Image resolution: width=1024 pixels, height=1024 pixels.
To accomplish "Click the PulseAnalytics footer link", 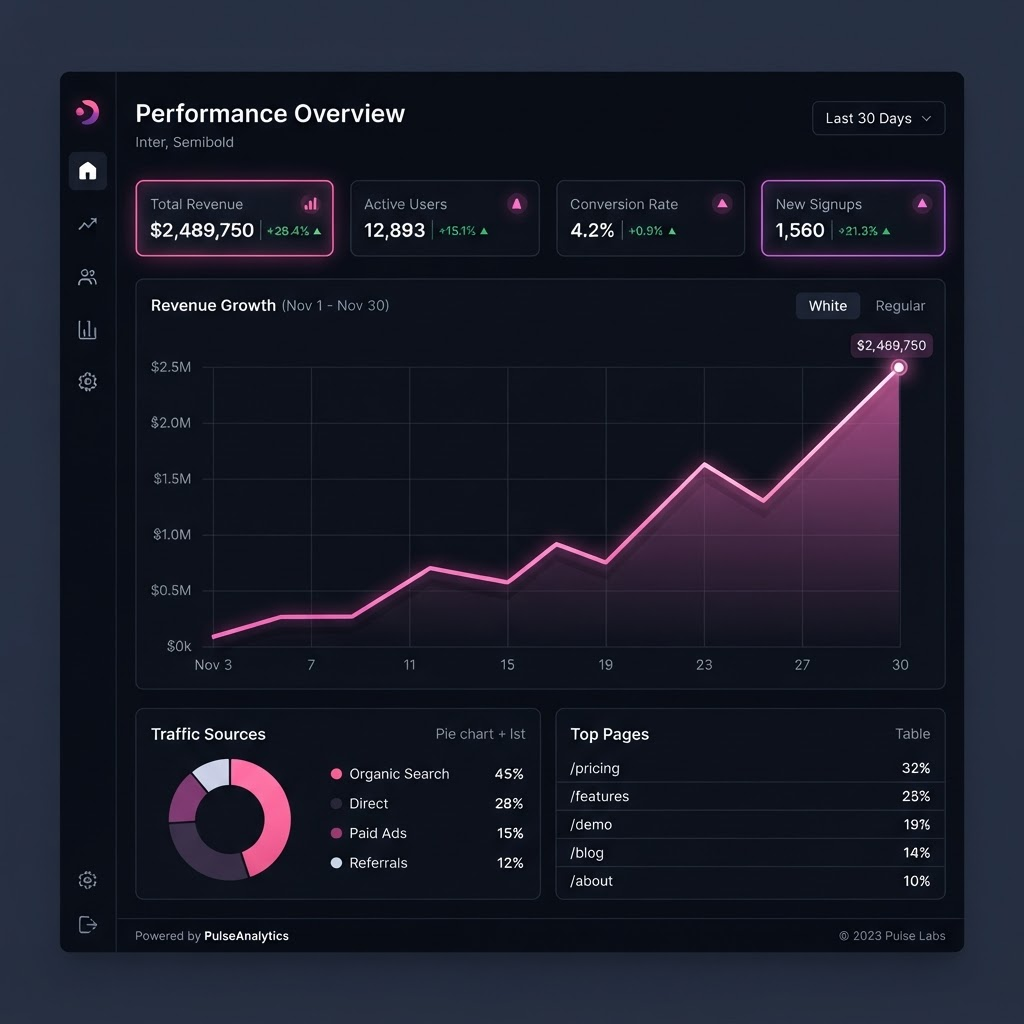I will coord(246,936).
